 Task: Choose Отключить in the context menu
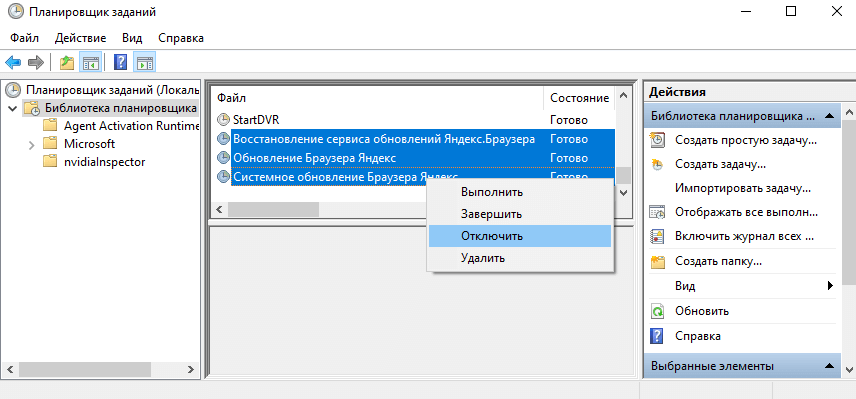click(520, 236)
